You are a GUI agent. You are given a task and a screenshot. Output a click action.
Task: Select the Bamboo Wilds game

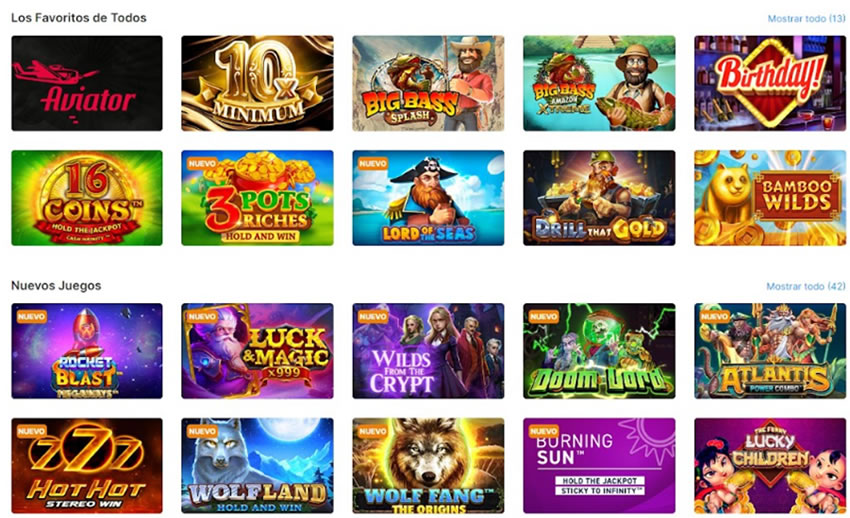click(770, 198)
